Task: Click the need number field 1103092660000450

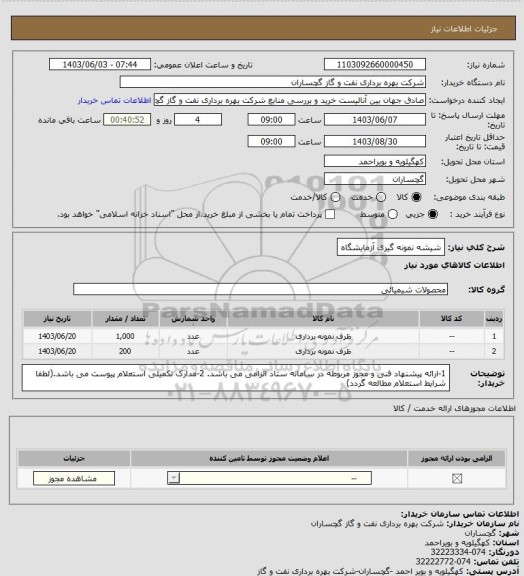Action: tap(375, 65)
